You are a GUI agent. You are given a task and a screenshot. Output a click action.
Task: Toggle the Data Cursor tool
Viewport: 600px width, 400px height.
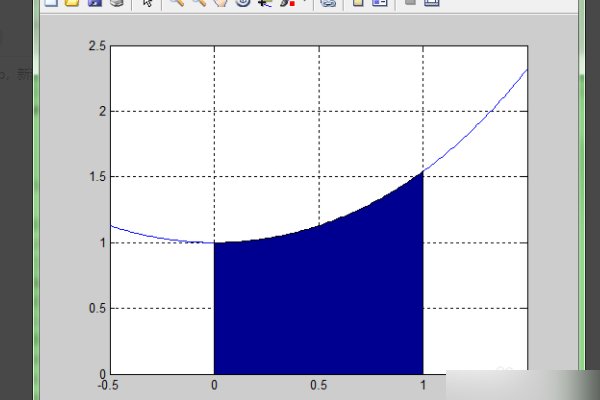click(x=263, y=3)
